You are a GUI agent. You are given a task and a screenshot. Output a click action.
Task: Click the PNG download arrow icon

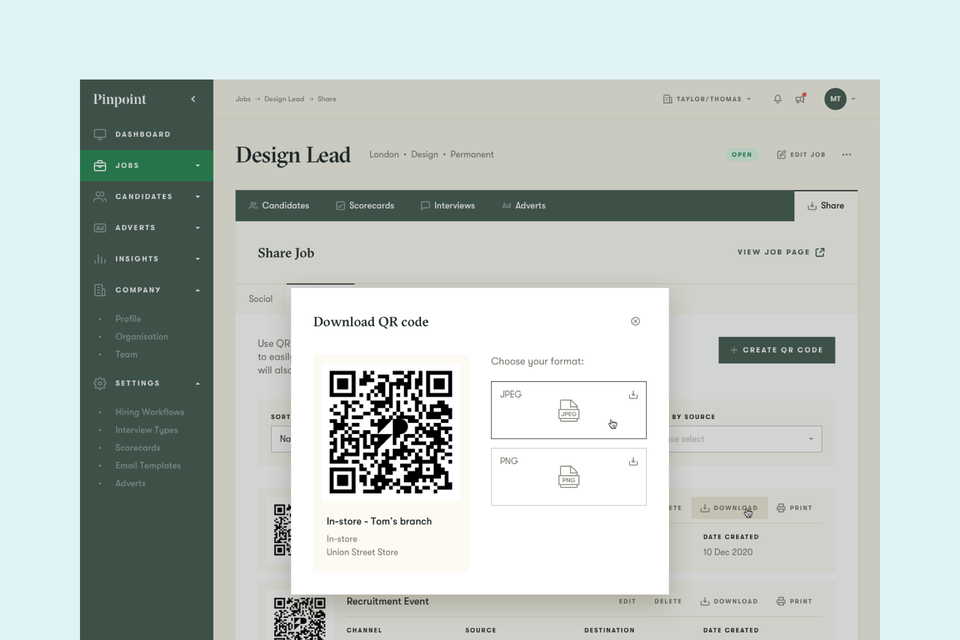(633, 461)
